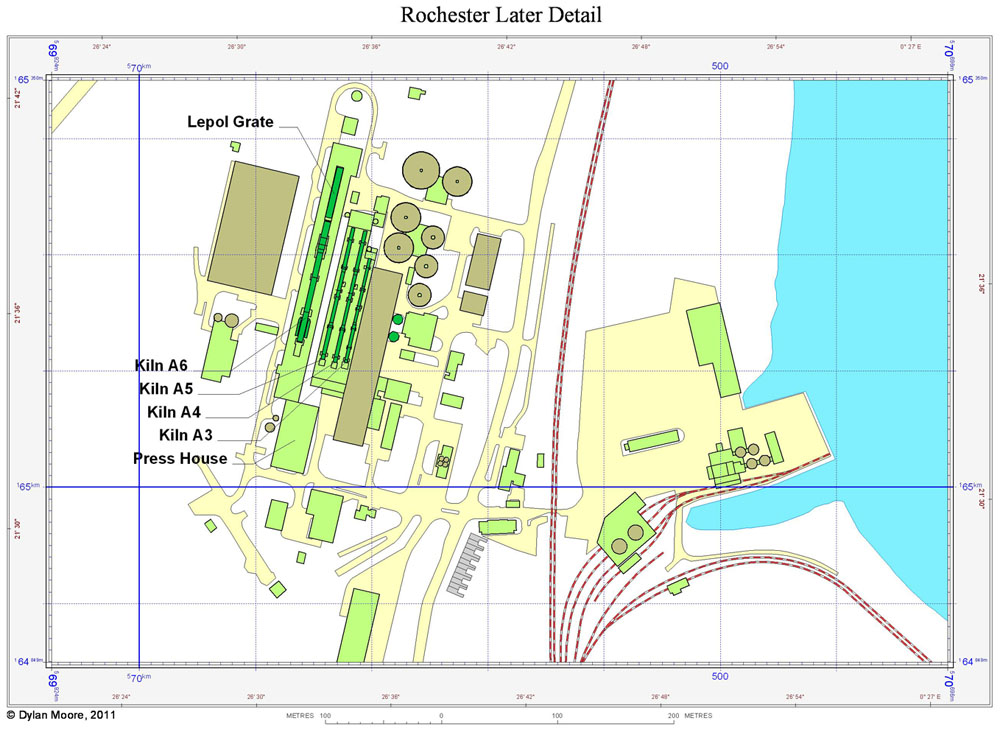Select the long green building beside the river
The width and height of the screenshot is (1000, 732).
tap(714, 350)
